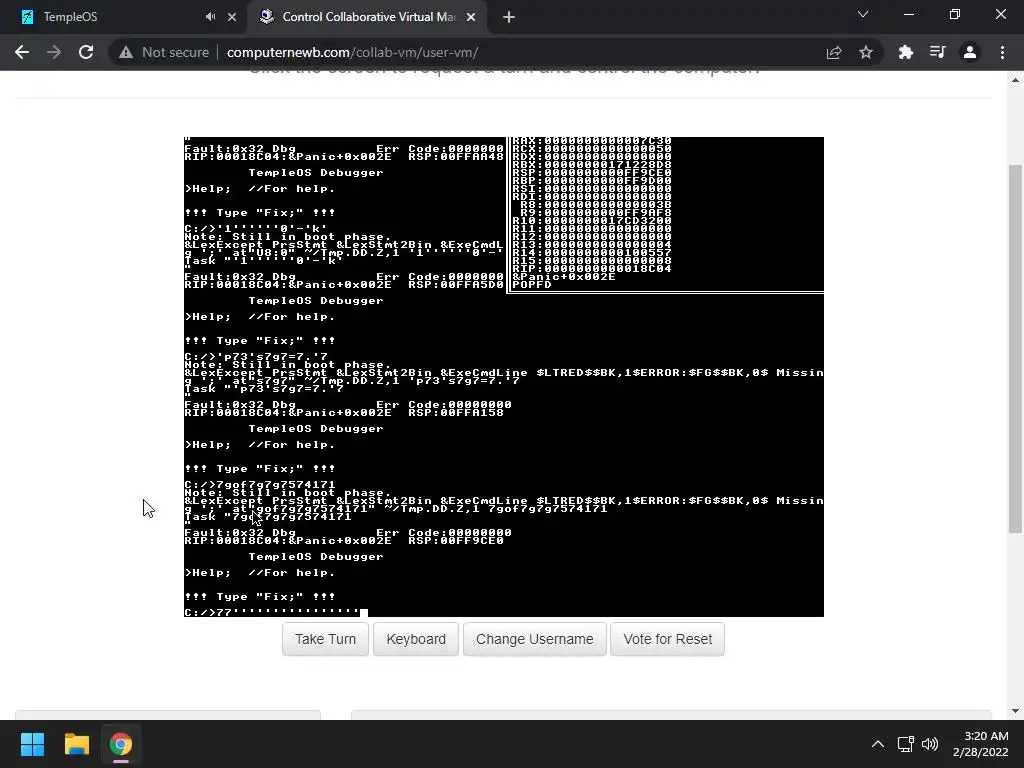Open the Chrome three-dot menu
The width and height of the screenshot is (1024, 768).
[x=1002, y=52]
